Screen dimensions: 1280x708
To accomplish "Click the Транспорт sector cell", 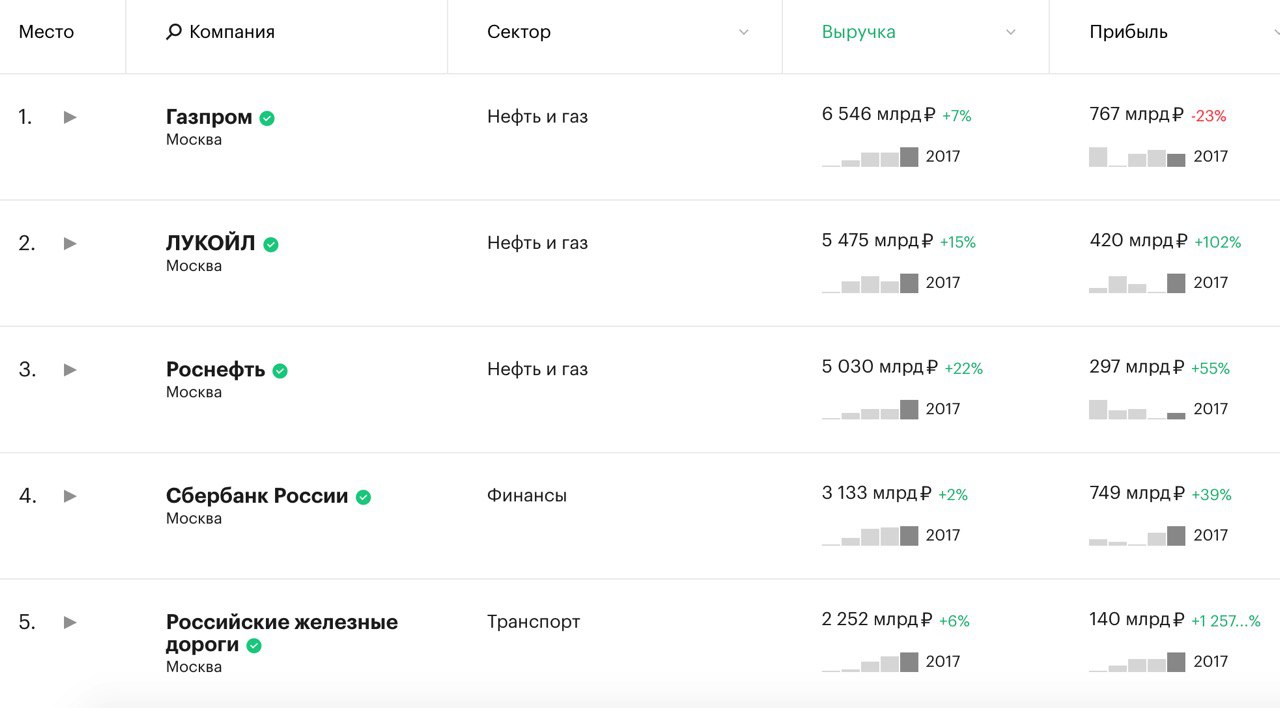I will click(533, 621).
